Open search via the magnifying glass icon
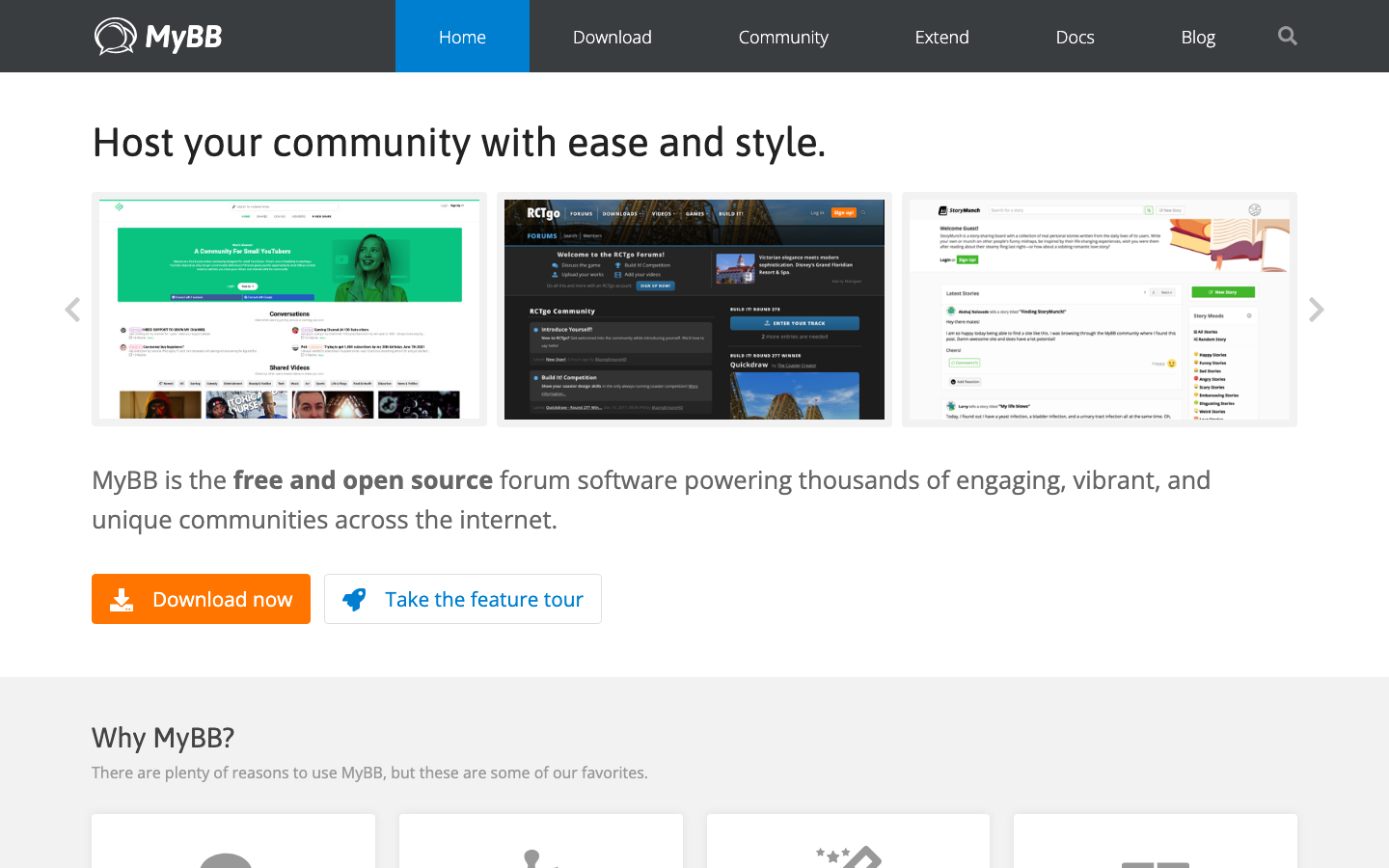Image resolution: width=1389 pixels, height=868 pixels. click(1287, 37)
